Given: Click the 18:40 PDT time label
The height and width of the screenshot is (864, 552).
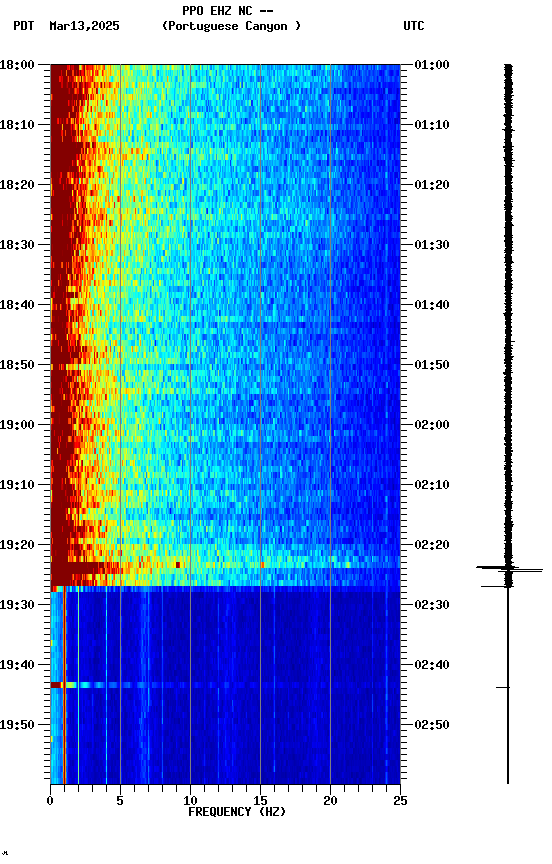Looking at the screenshot, I should [17, 305].
